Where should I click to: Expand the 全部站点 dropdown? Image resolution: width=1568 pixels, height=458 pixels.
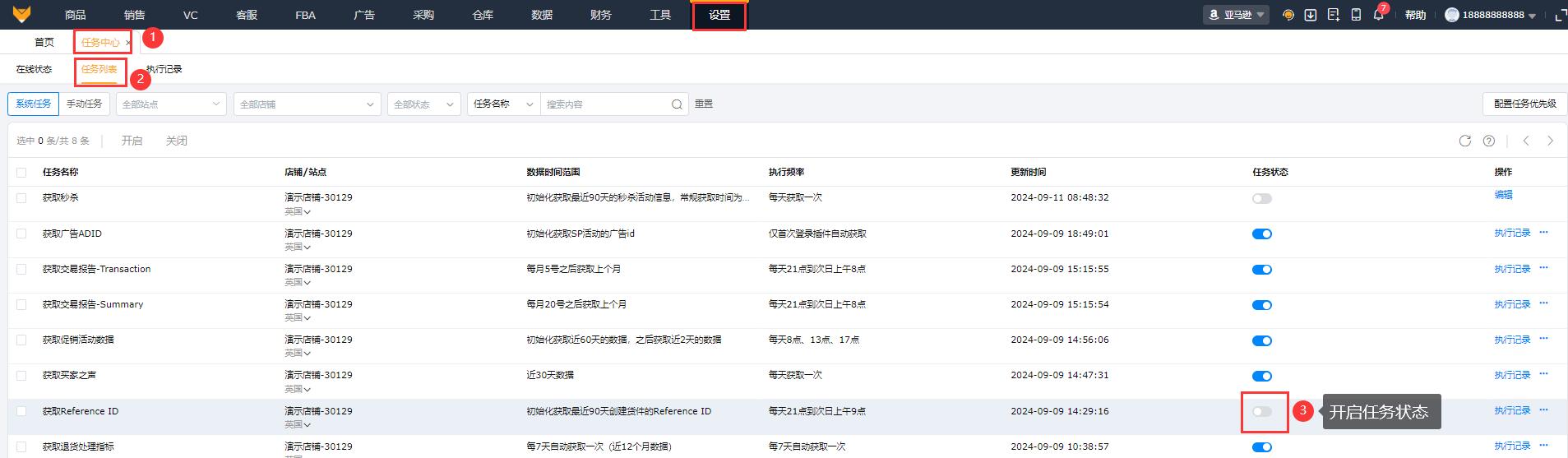[171, 104]
